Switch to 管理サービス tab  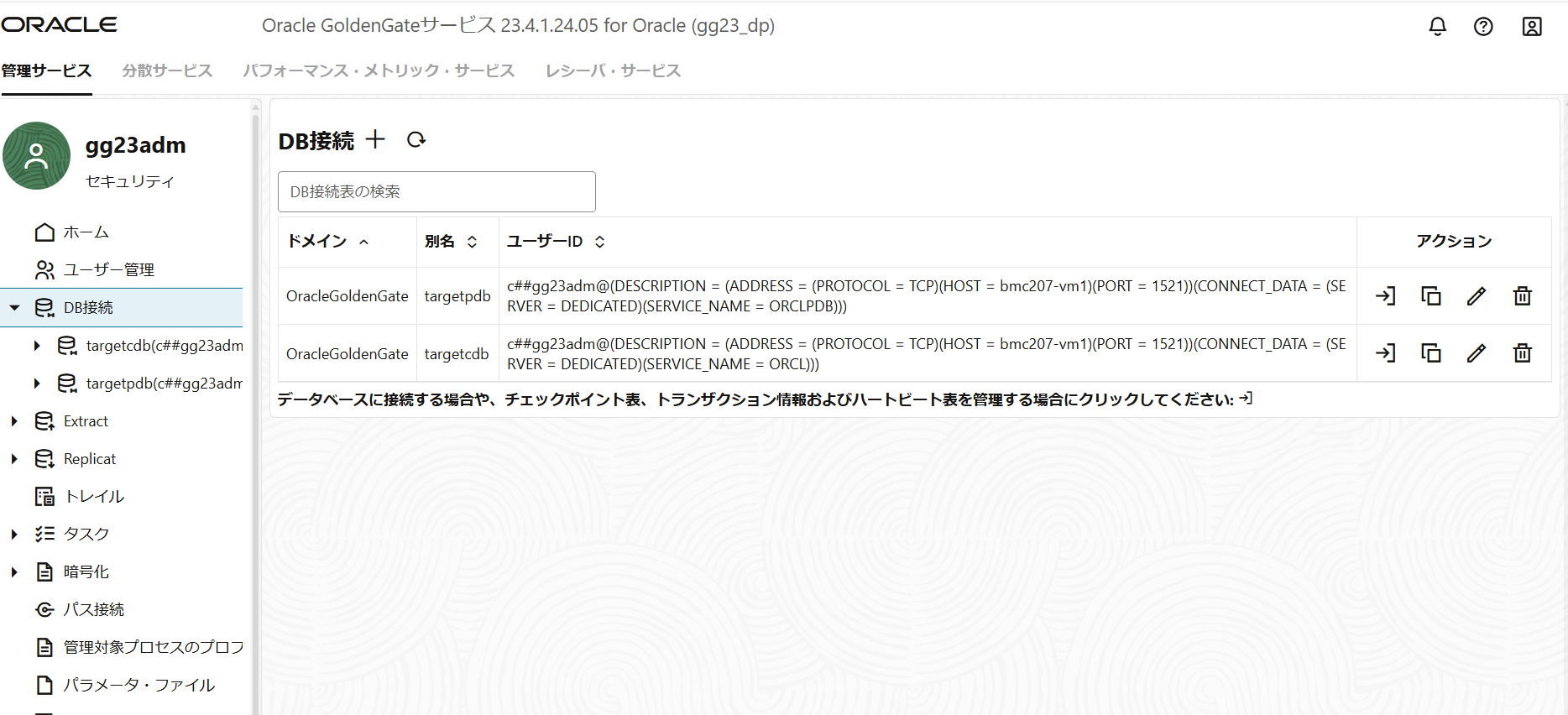click(x=46, y=70)
